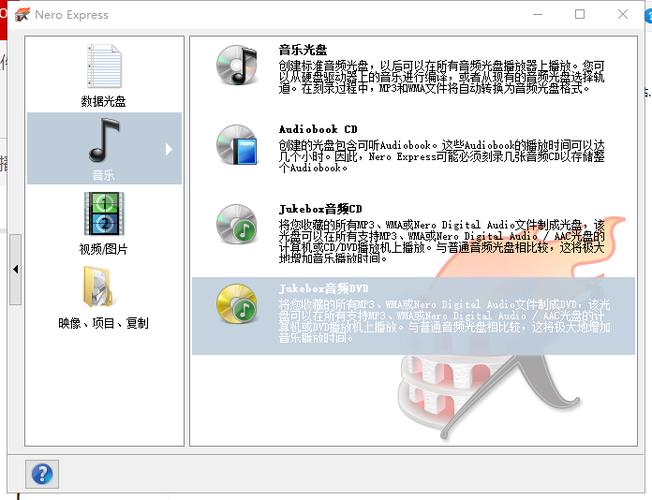The width and height of the screenshot is (652, 500).
Task: Click the Jukebox音频CD description paragraph
Action: click(x=442, y=241)
